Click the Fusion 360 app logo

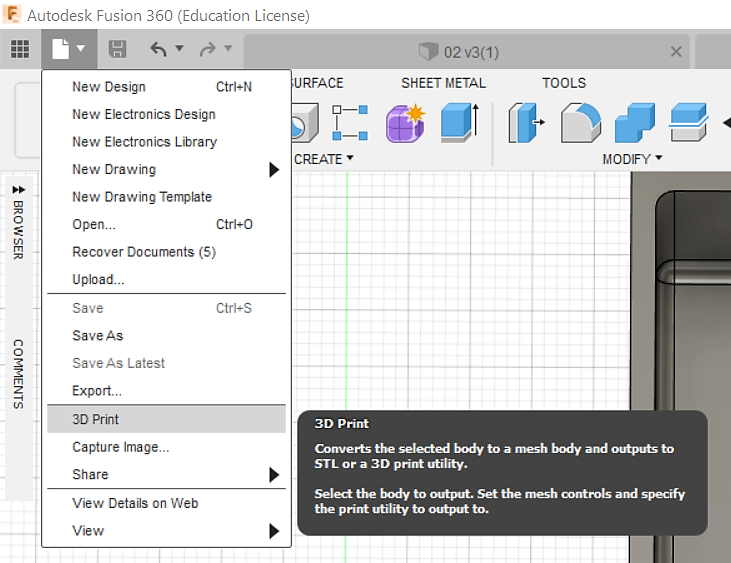(x=11, y=14)
